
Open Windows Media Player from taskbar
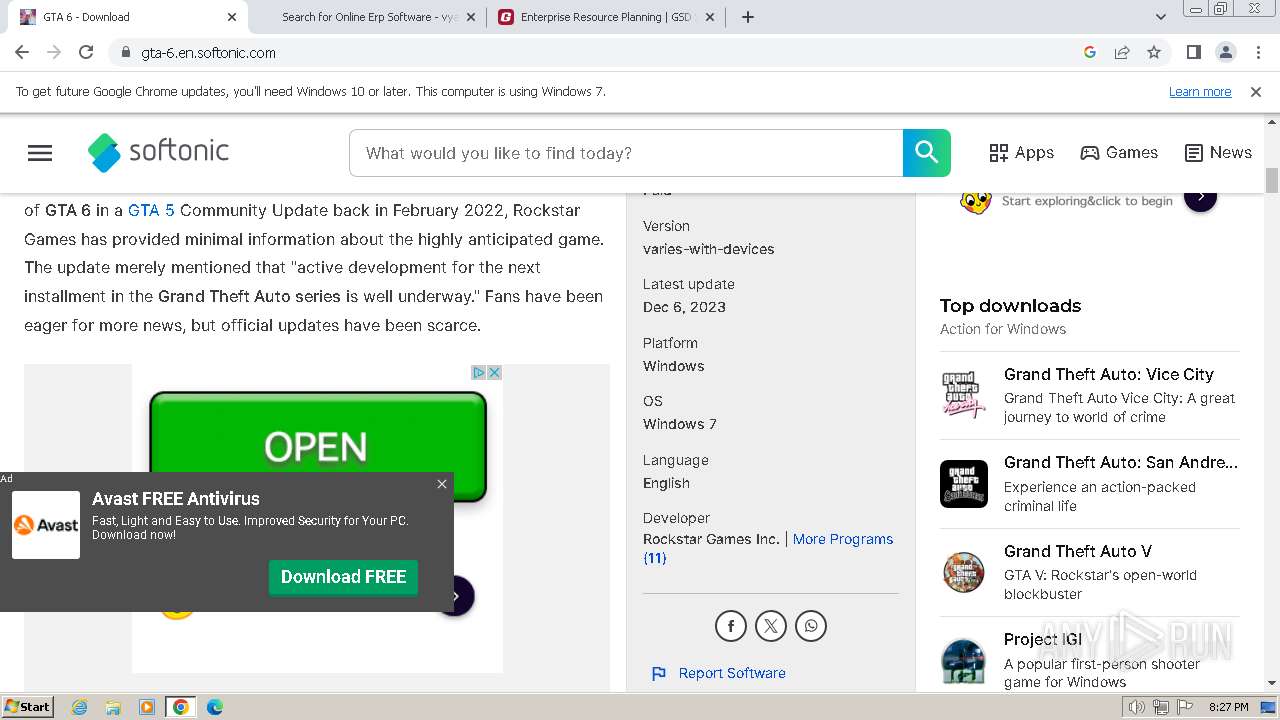pyautogui.click(x=147, y=707)
